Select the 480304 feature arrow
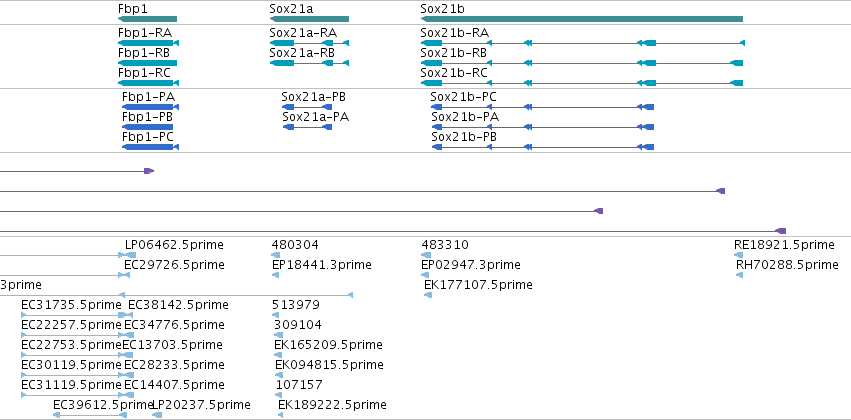This screenshot has height=420, width=851. pyautogui.click(x=276, y=255)
